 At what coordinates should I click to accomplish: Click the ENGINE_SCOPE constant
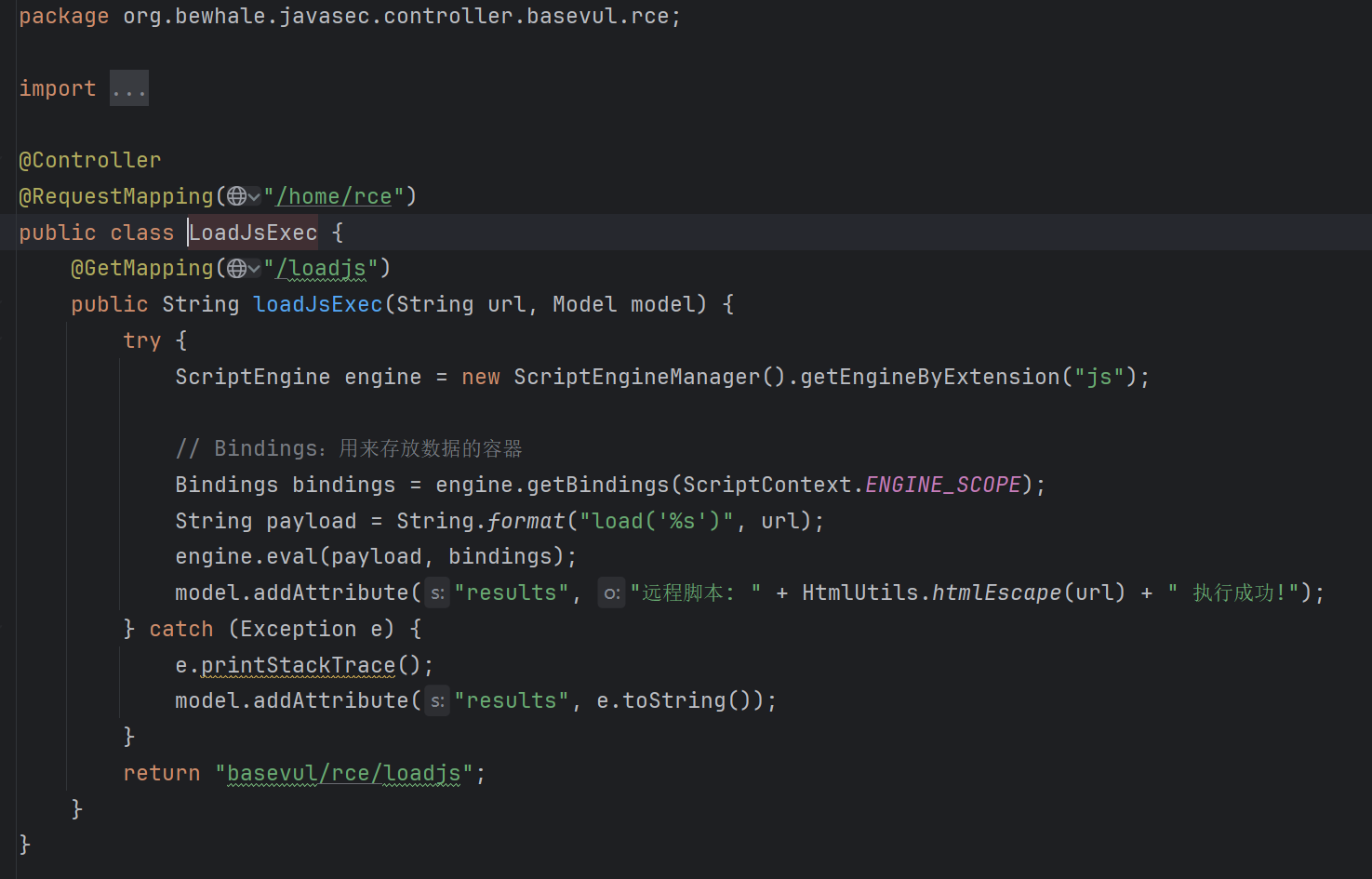(x=943, y=485)
